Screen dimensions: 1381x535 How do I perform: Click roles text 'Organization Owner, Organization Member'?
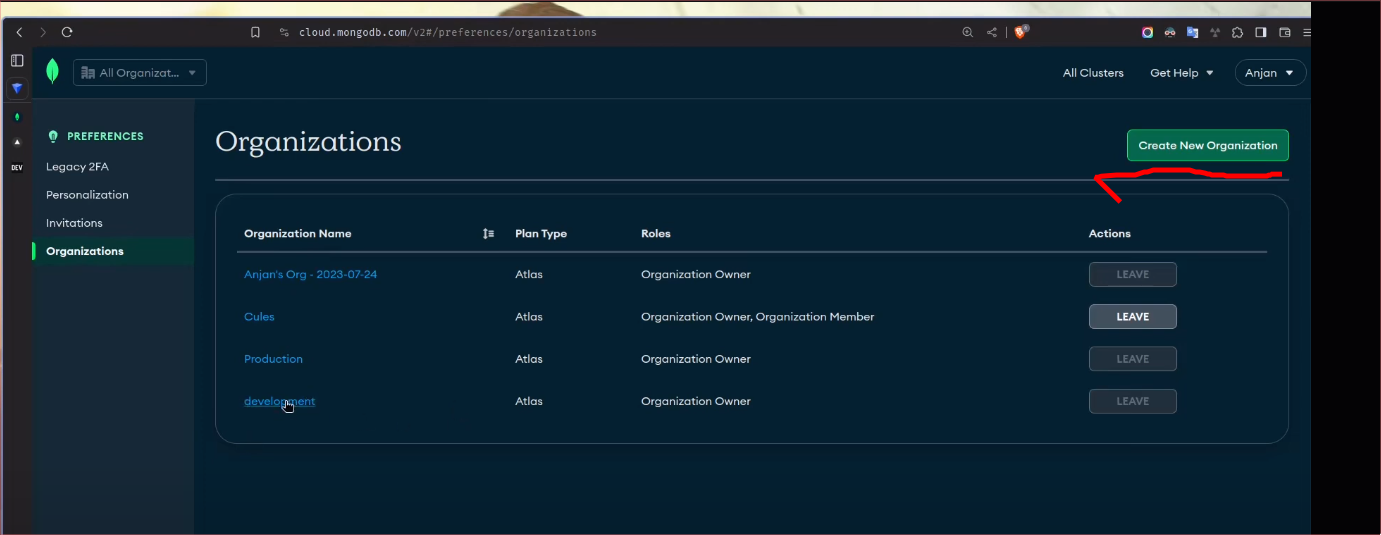click(758, 317)
